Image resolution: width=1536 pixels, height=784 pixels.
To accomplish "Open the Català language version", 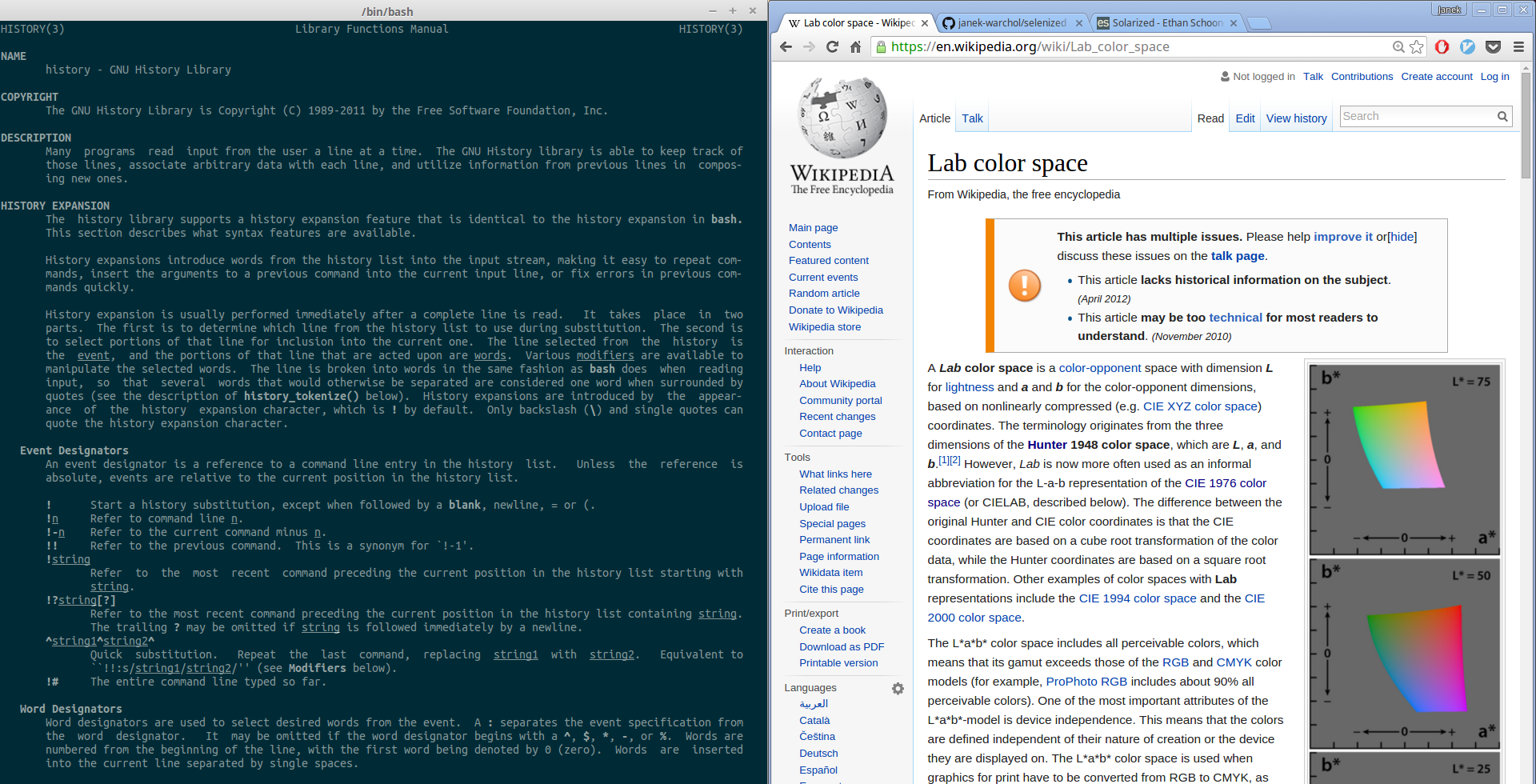I will pos(814,721).
